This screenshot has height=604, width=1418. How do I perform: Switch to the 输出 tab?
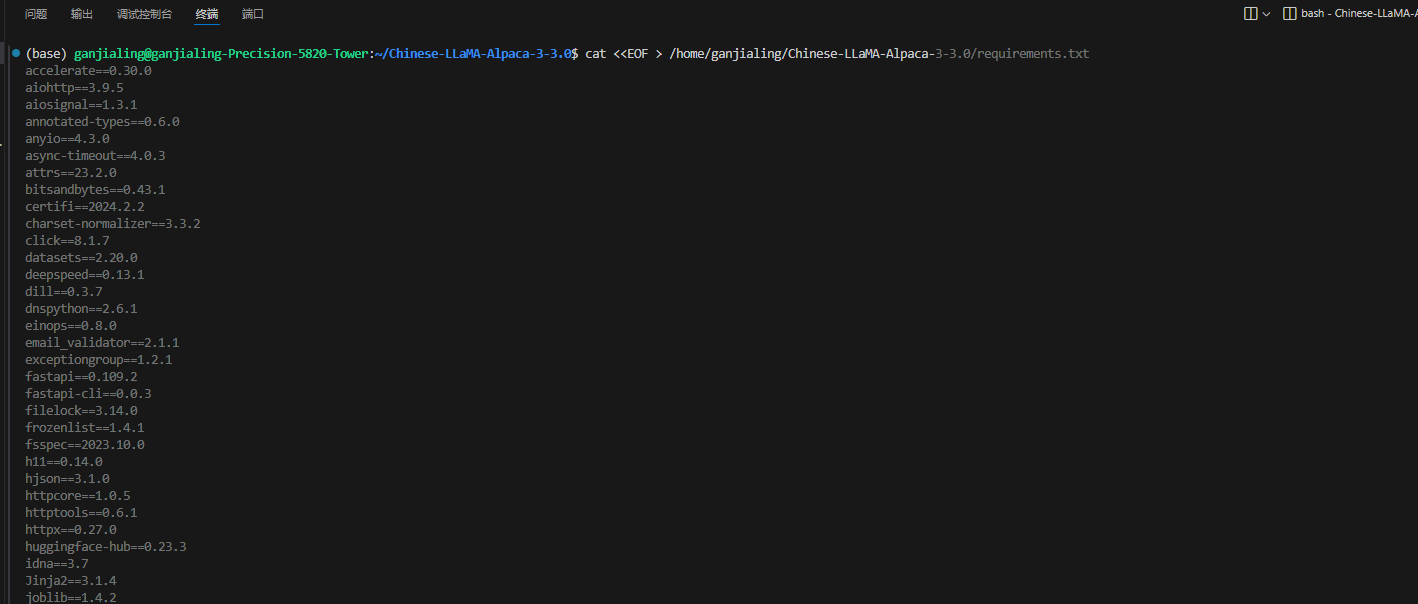(x=82, y=14)
